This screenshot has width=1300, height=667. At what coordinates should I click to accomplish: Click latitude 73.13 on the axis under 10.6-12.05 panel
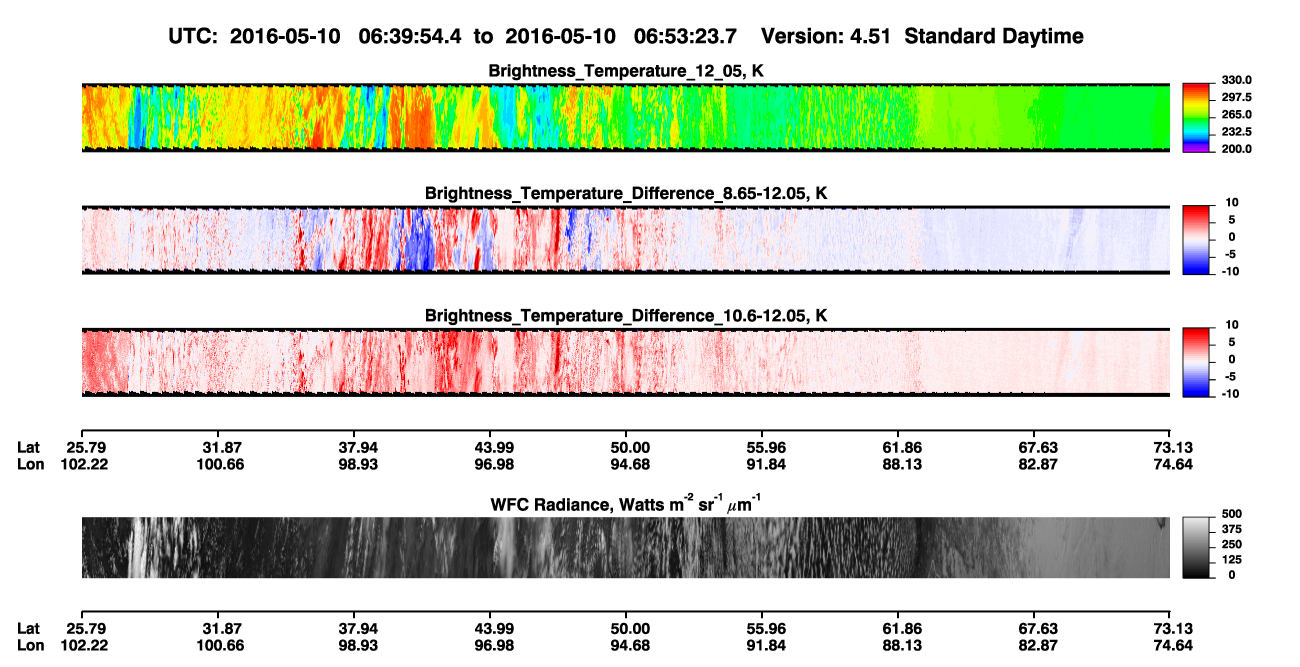point(1171,447)
